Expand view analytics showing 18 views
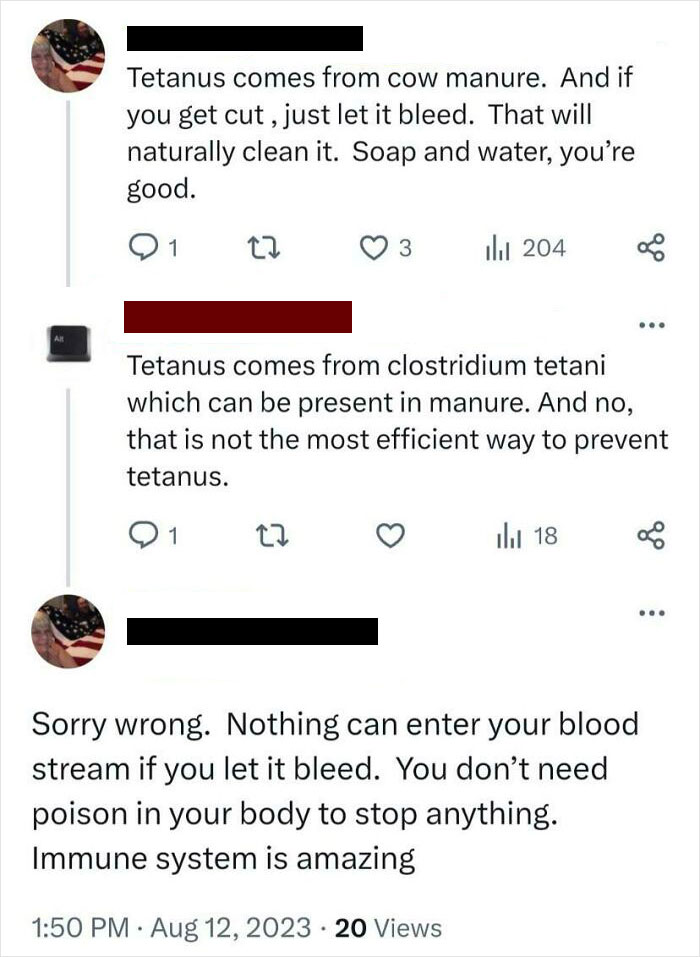The height and width of the screenshot is (957, 700). click(x=523, y=536)
